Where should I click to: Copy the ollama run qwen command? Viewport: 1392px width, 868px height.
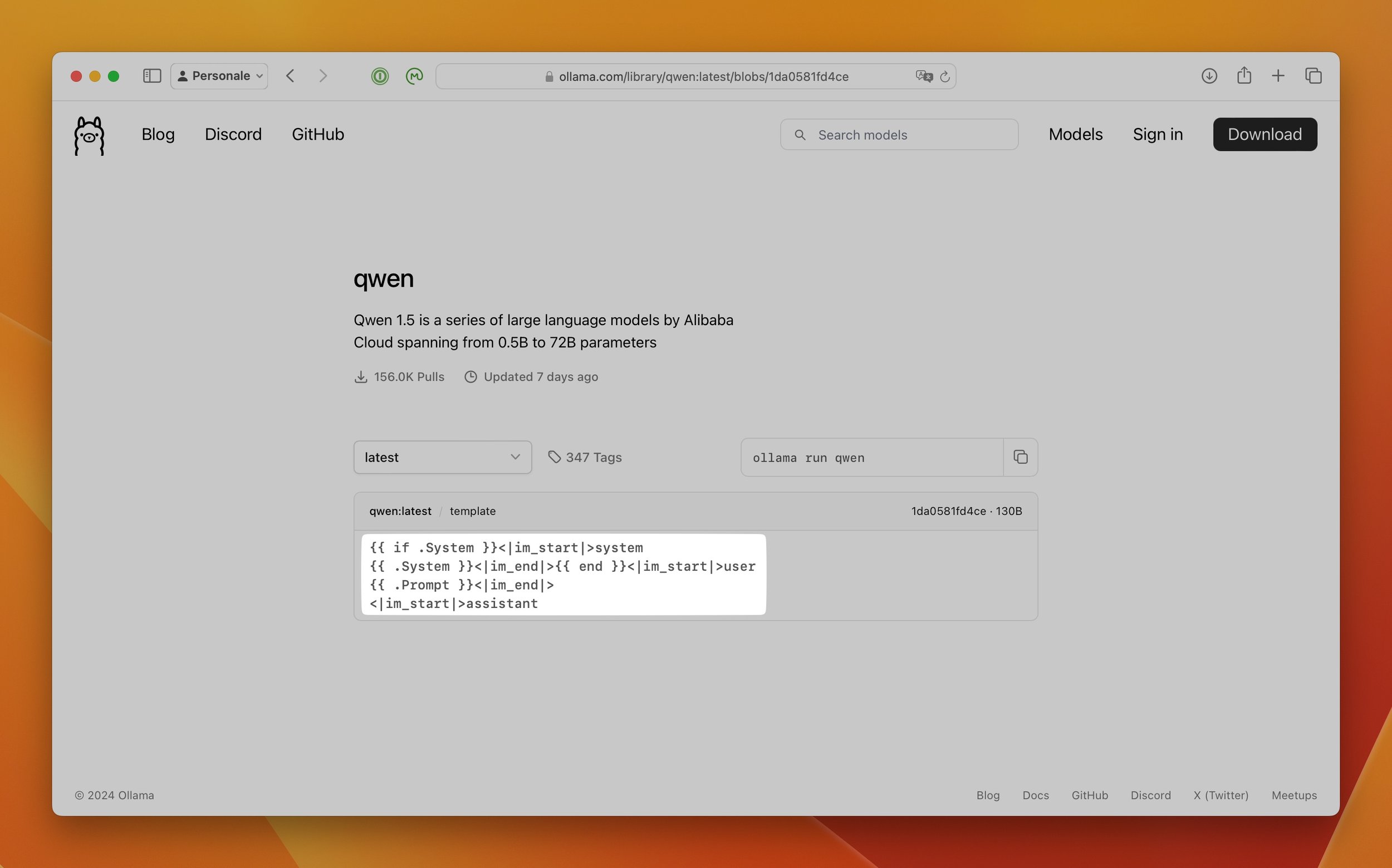point(1020,457)
